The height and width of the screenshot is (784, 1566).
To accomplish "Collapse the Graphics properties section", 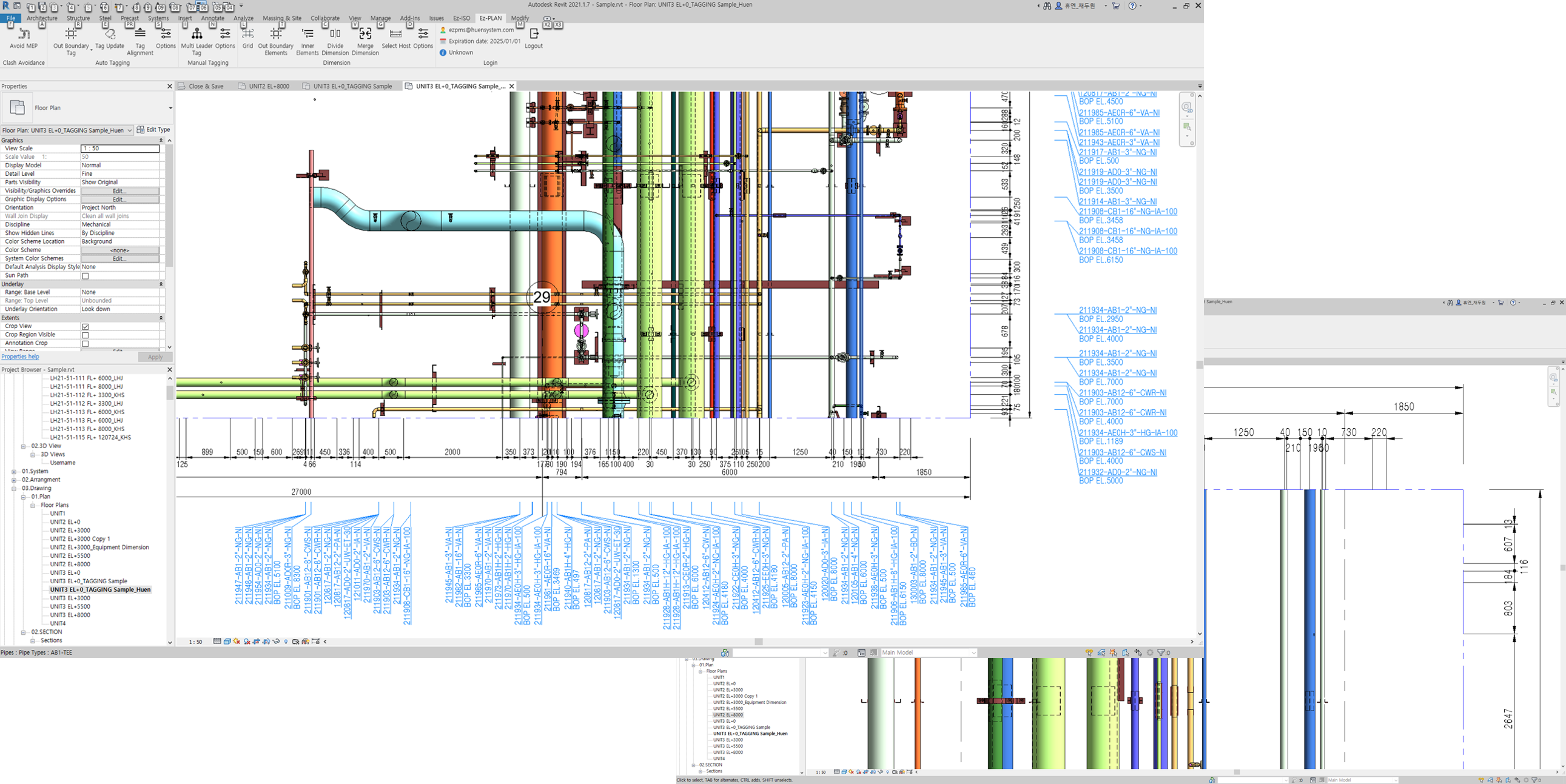I will point(161,141).
